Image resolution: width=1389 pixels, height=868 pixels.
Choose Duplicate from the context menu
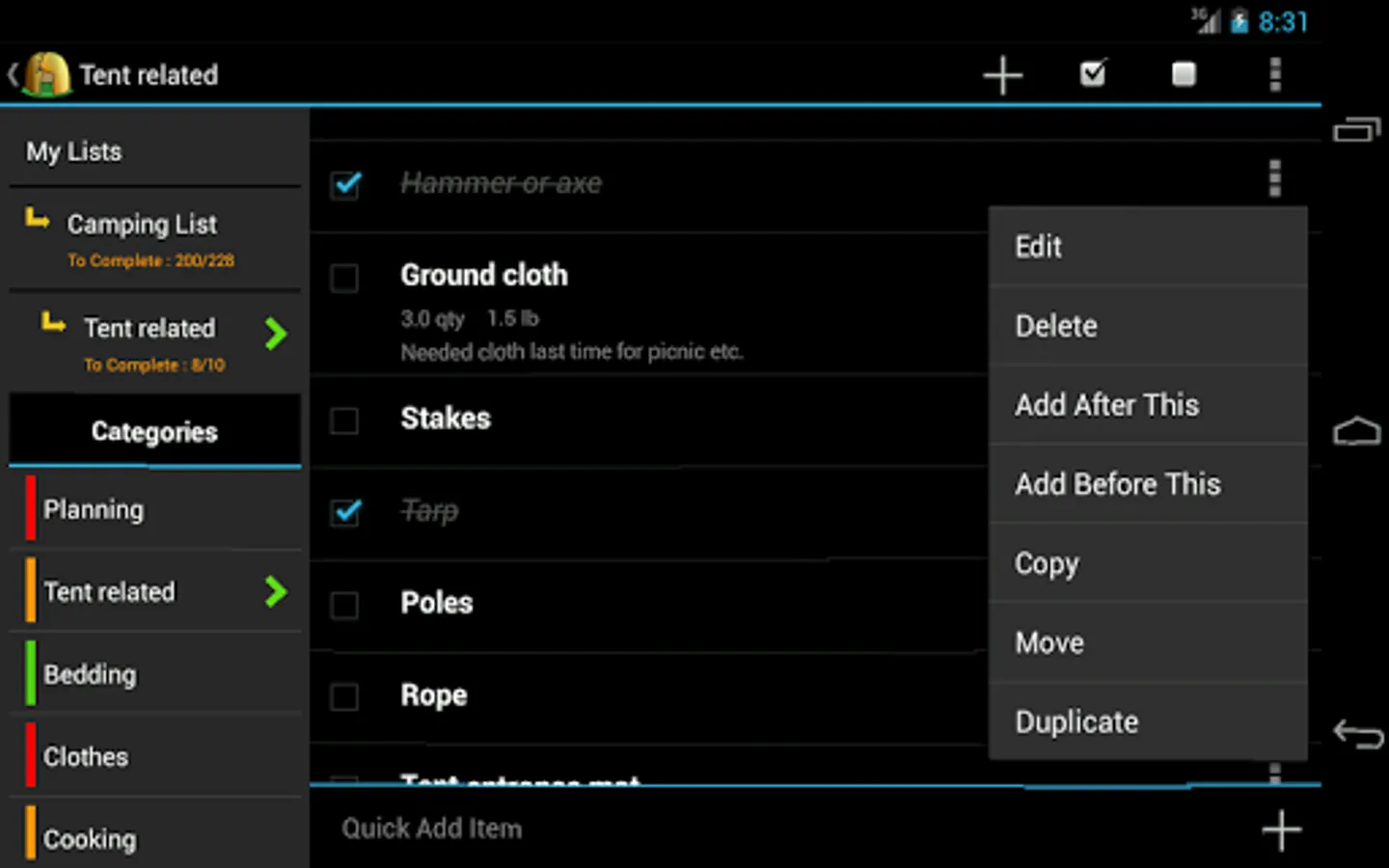pyautogui.click(x=1148, y=721)
